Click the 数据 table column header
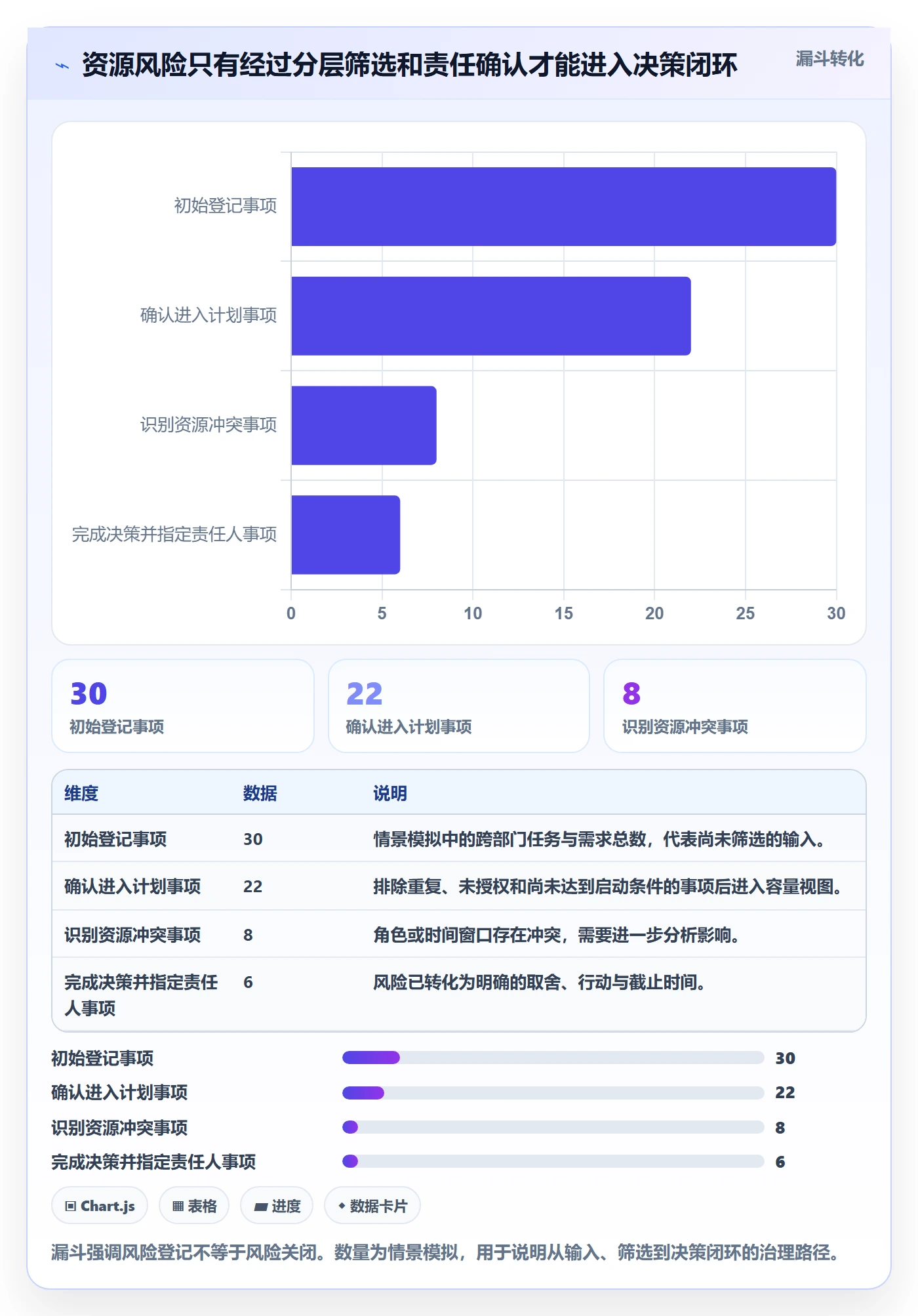Screen dimensions: 918x1316 tap(260, 793)
